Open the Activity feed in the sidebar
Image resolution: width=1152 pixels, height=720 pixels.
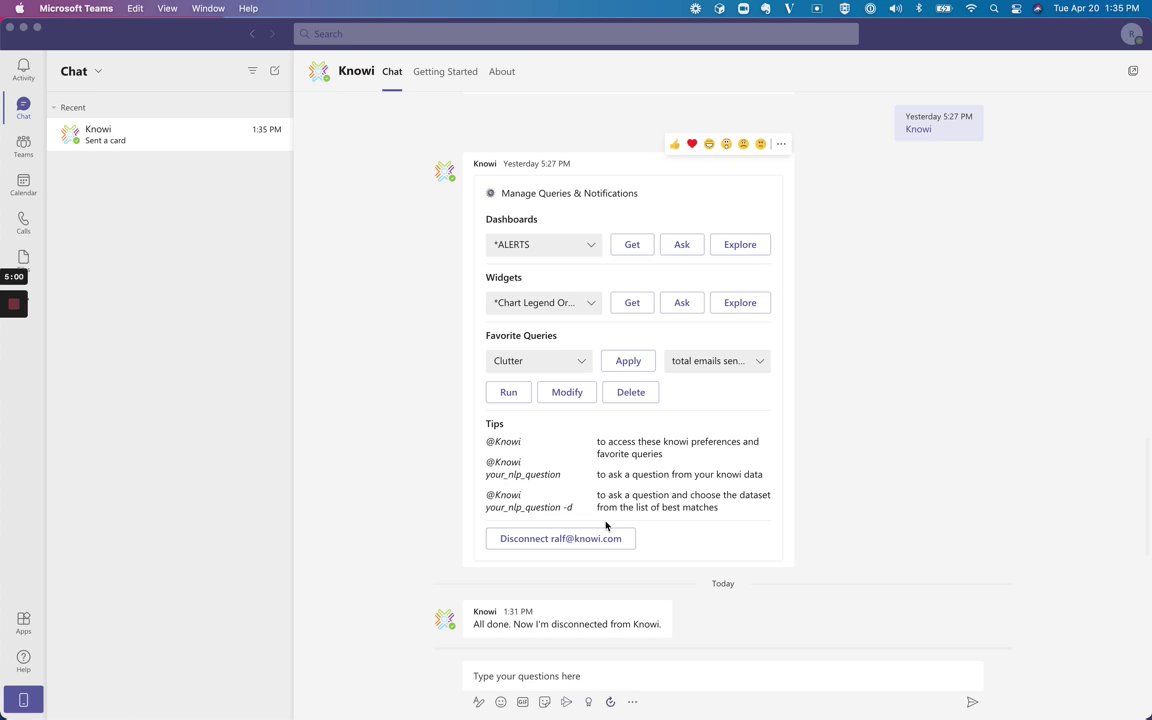click(x=24, y=70)
